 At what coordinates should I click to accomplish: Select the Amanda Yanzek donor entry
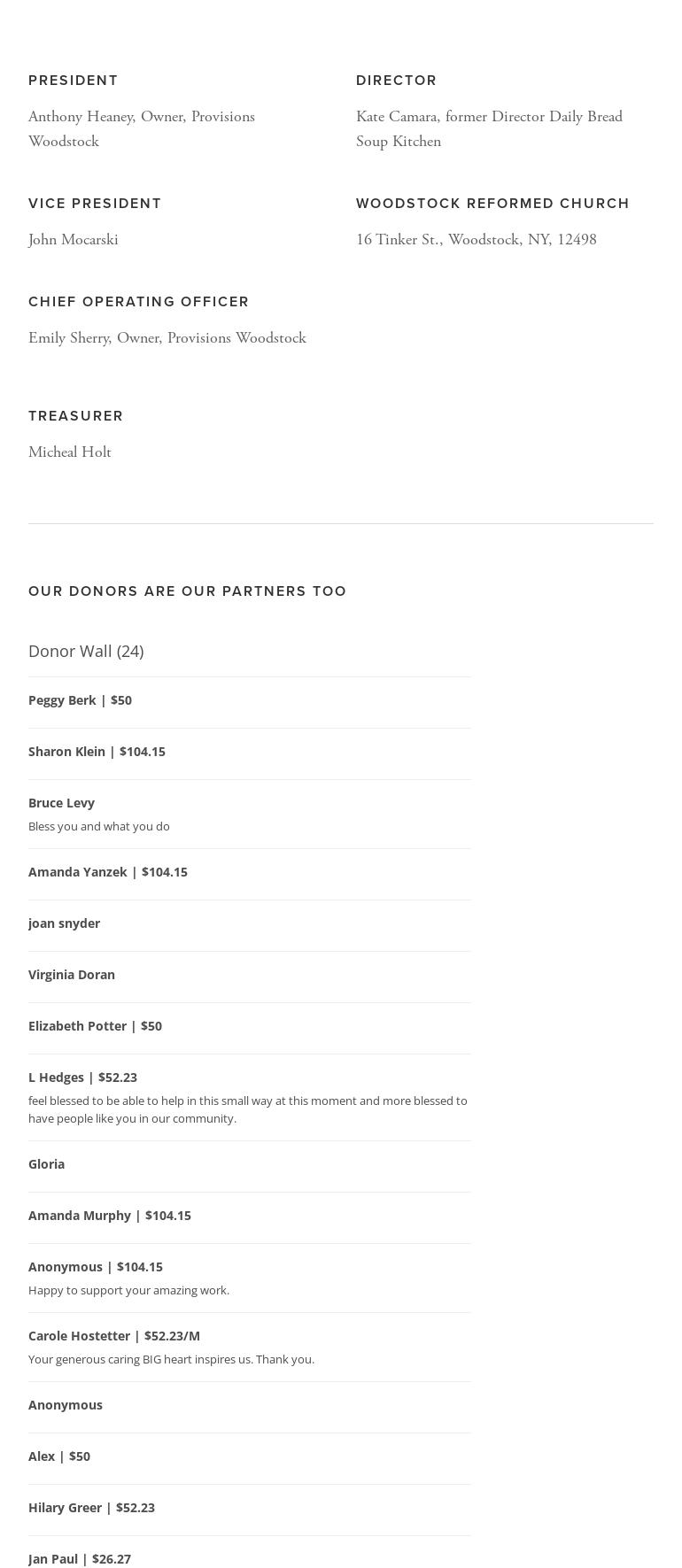coord(108,872)
